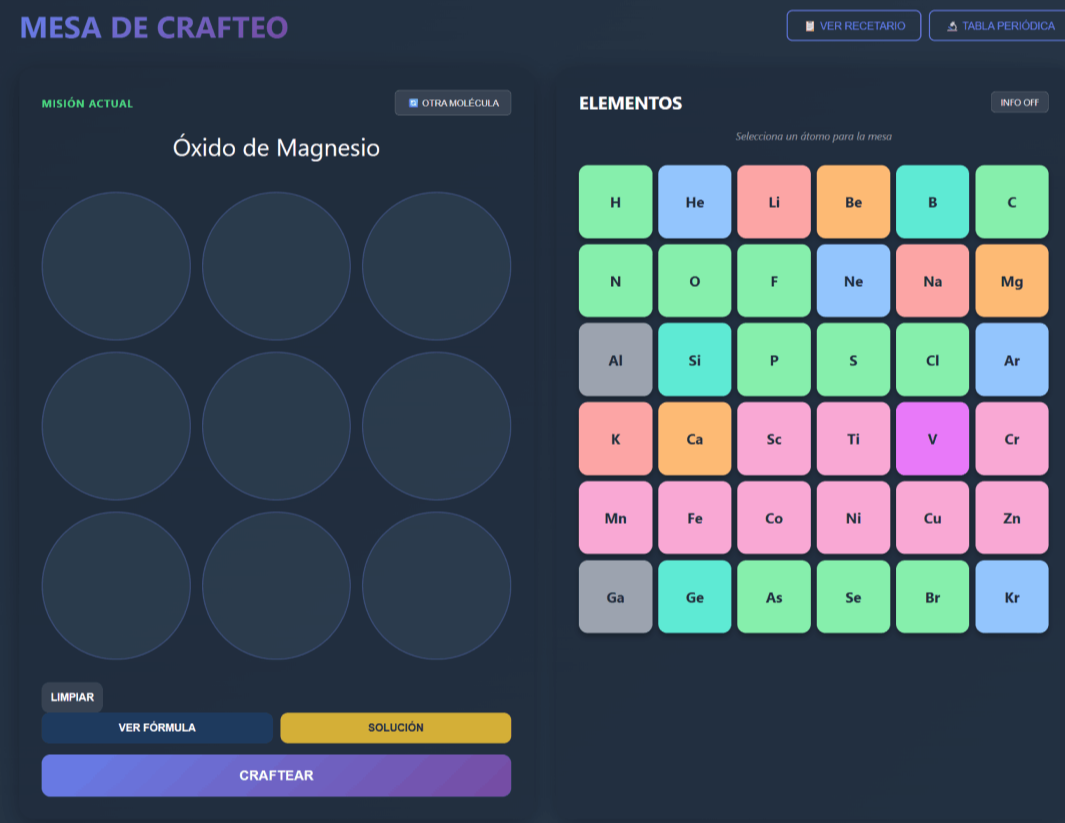Select the Sodio (Na) element tile
Viewport: 1065px width, 823px height.
pyautogui.click(x=932, y=281)
